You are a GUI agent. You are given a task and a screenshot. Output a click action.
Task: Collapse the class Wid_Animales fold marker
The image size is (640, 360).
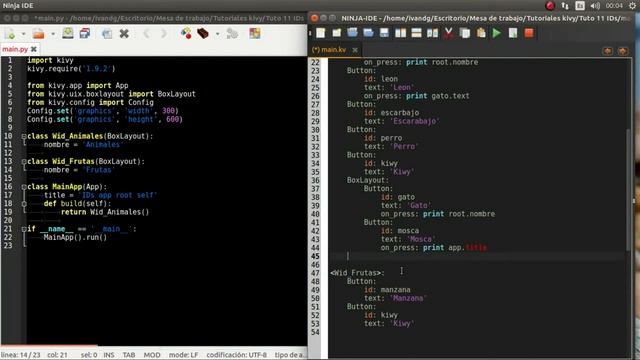pyautogui.click(x=24, y=136)
